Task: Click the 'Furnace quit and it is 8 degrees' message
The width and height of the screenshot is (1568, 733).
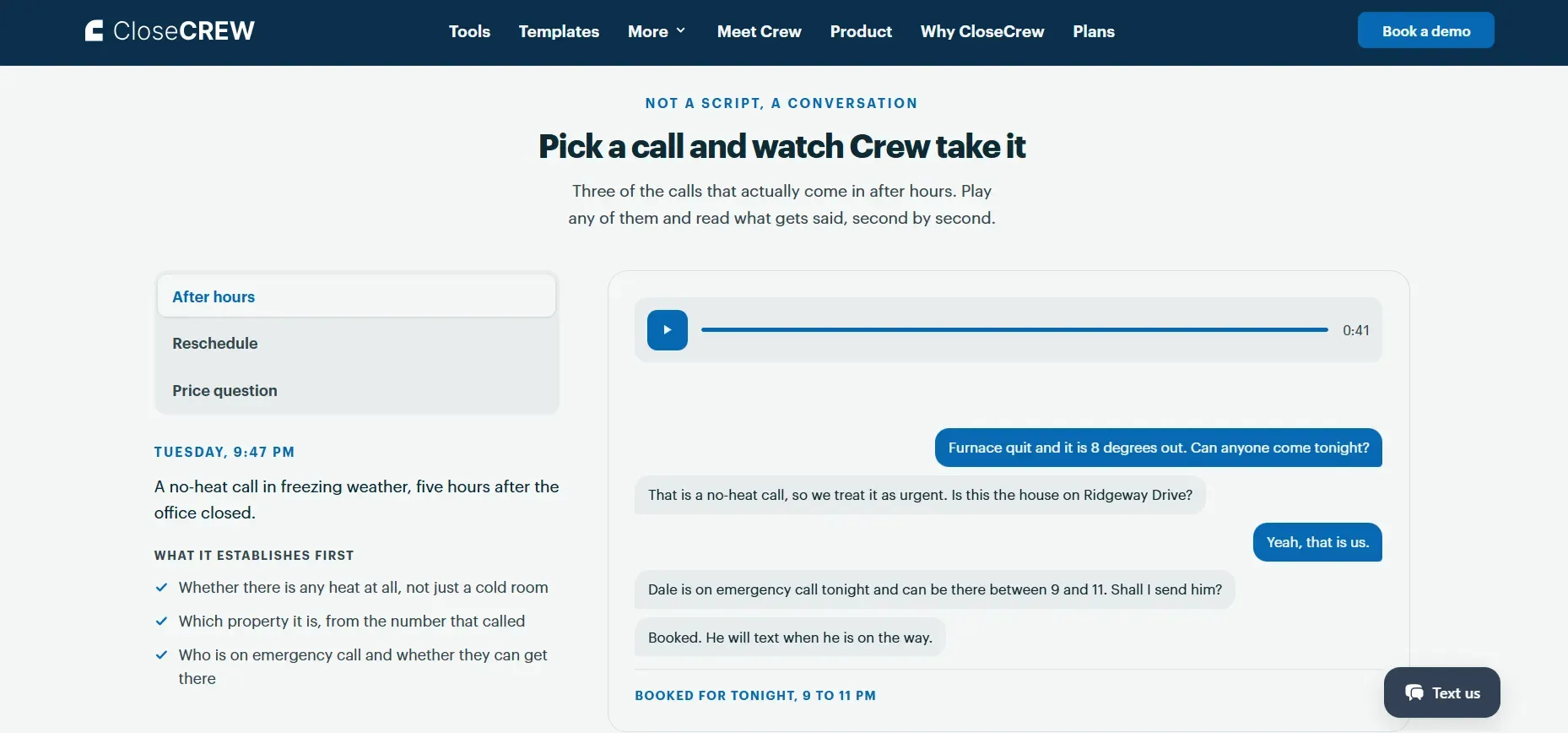Action: pyautogui.click(x=1159, y=448)
